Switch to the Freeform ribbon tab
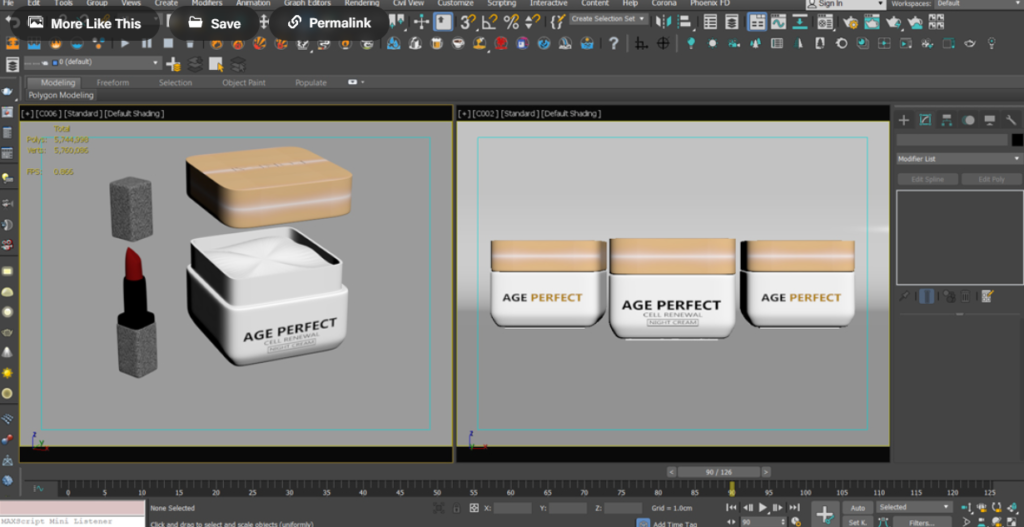 tap(113, 83)
